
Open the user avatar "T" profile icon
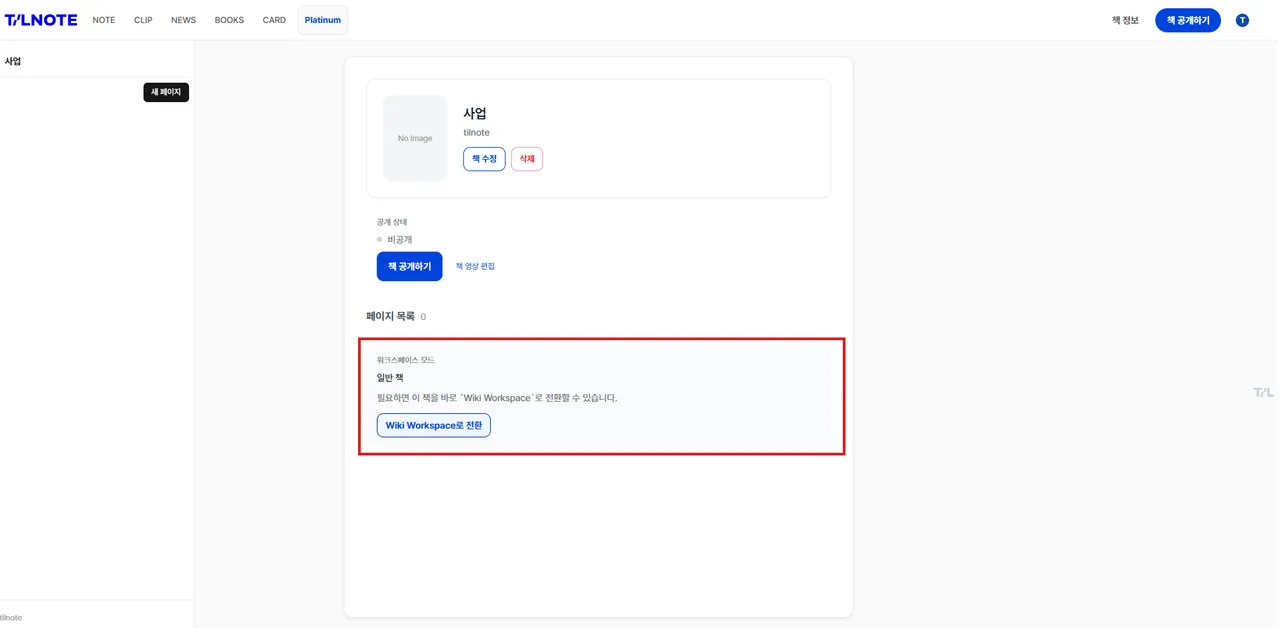1242,20
